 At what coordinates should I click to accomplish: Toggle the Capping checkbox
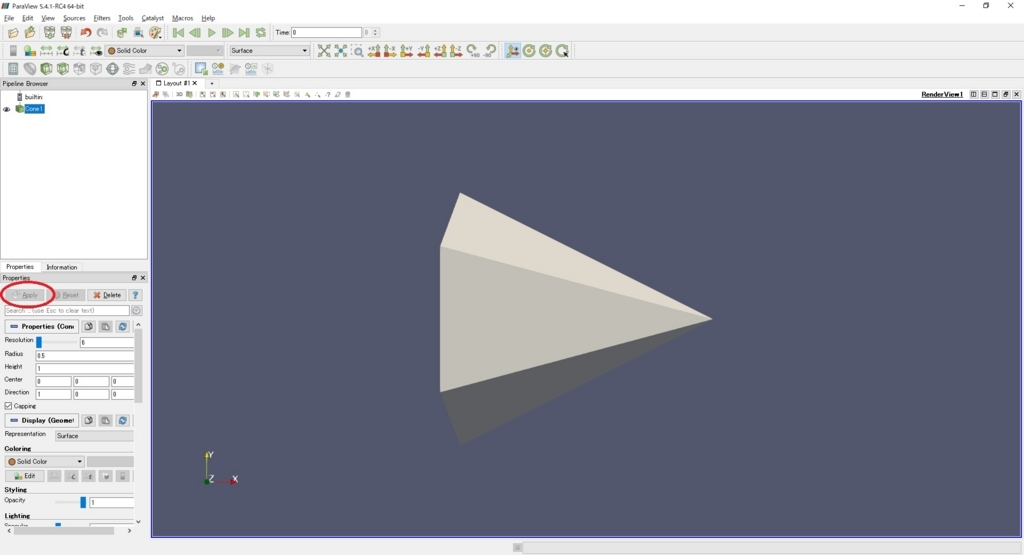tap(8, 406)
